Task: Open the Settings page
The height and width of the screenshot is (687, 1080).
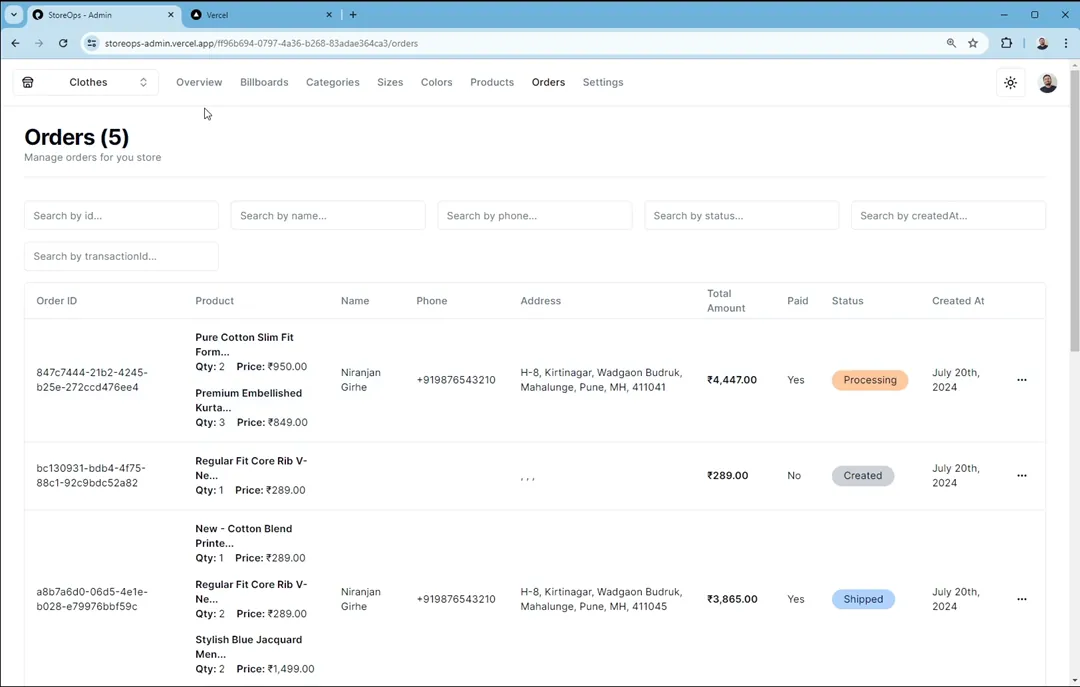Action: click(x=603, y=82)
